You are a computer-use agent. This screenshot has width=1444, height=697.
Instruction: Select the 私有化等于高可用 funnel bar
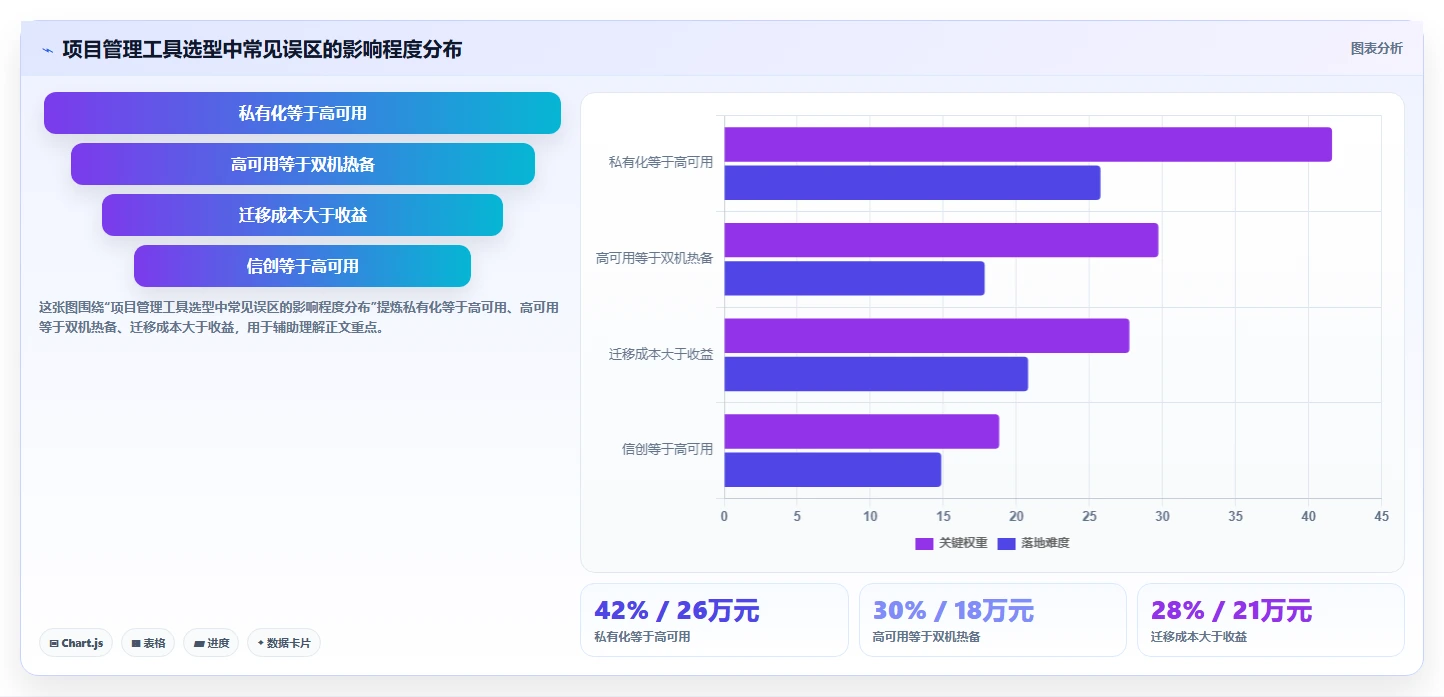tap(302, 113)
